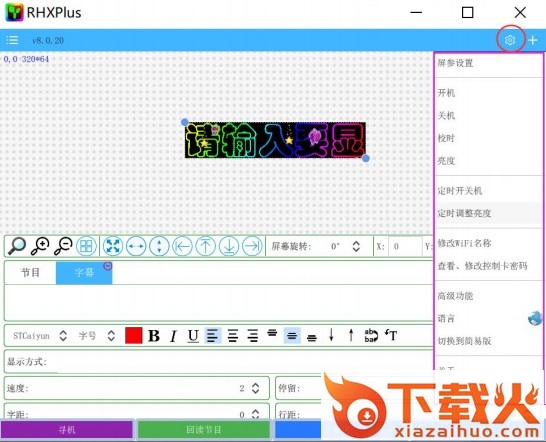This screenshot has height=442, width=546.
Task: Click the green 回读节目 button
Action: pos(204,430)
